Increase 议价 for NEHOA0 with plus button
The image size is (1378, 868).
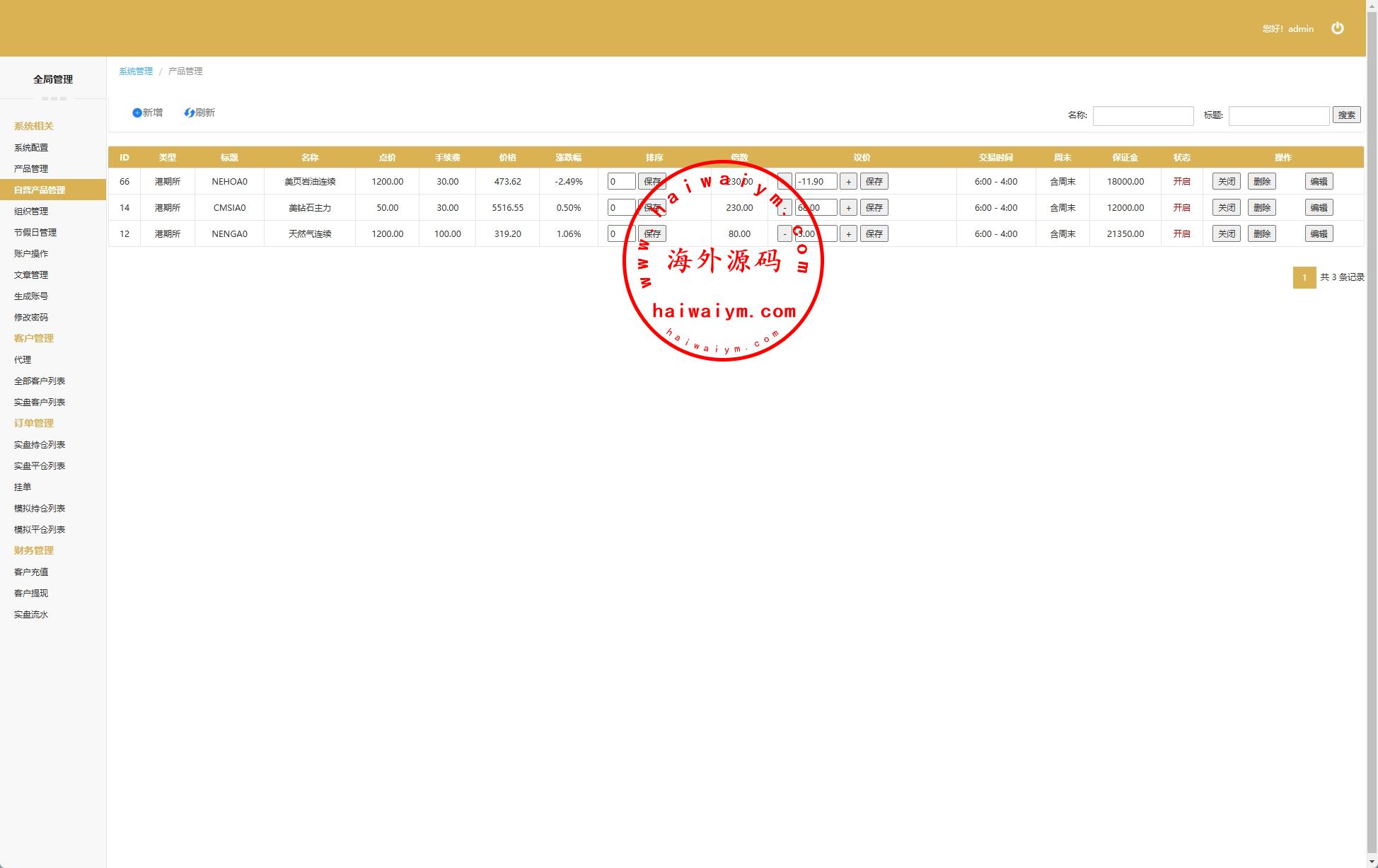848,182
